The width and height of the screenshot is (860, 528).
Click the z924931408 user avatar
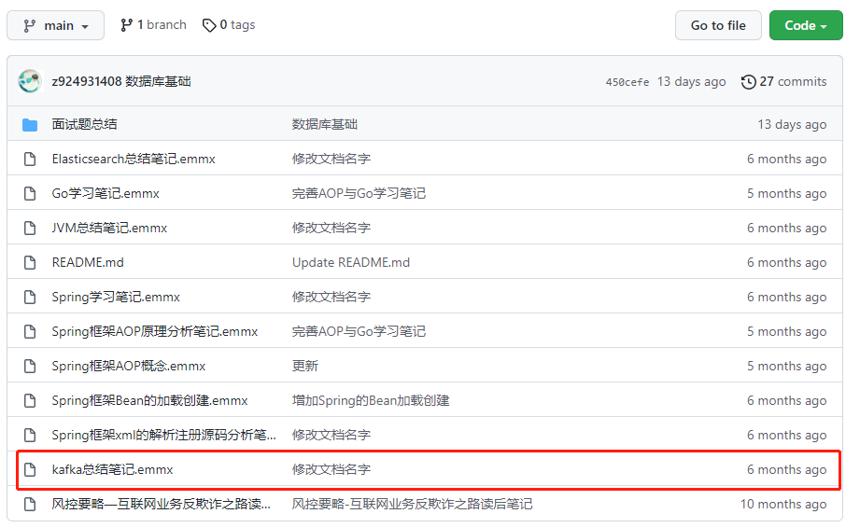point(30,81)
